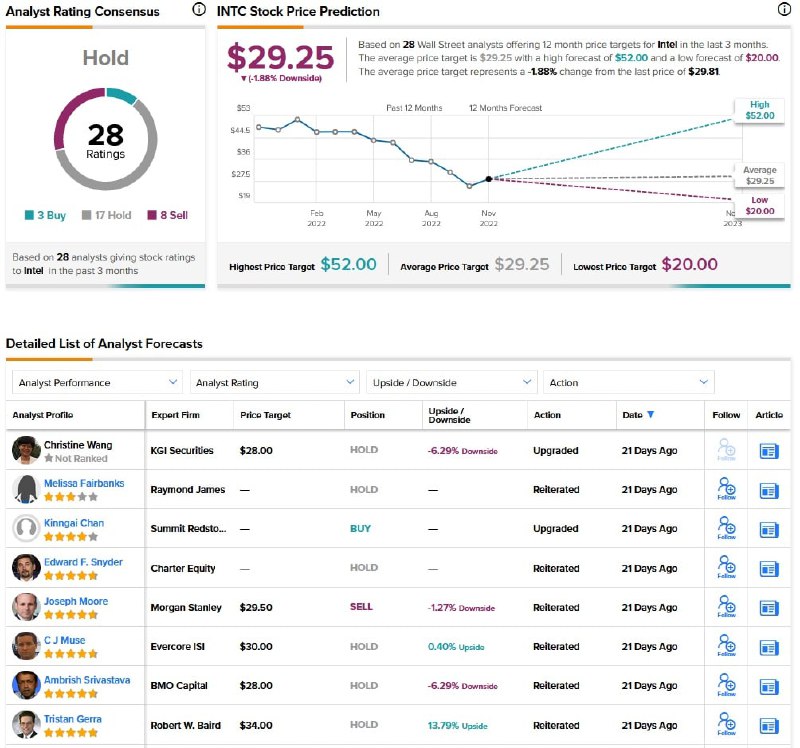Open Joseph Moore analyst profile link

click(76, 601)
